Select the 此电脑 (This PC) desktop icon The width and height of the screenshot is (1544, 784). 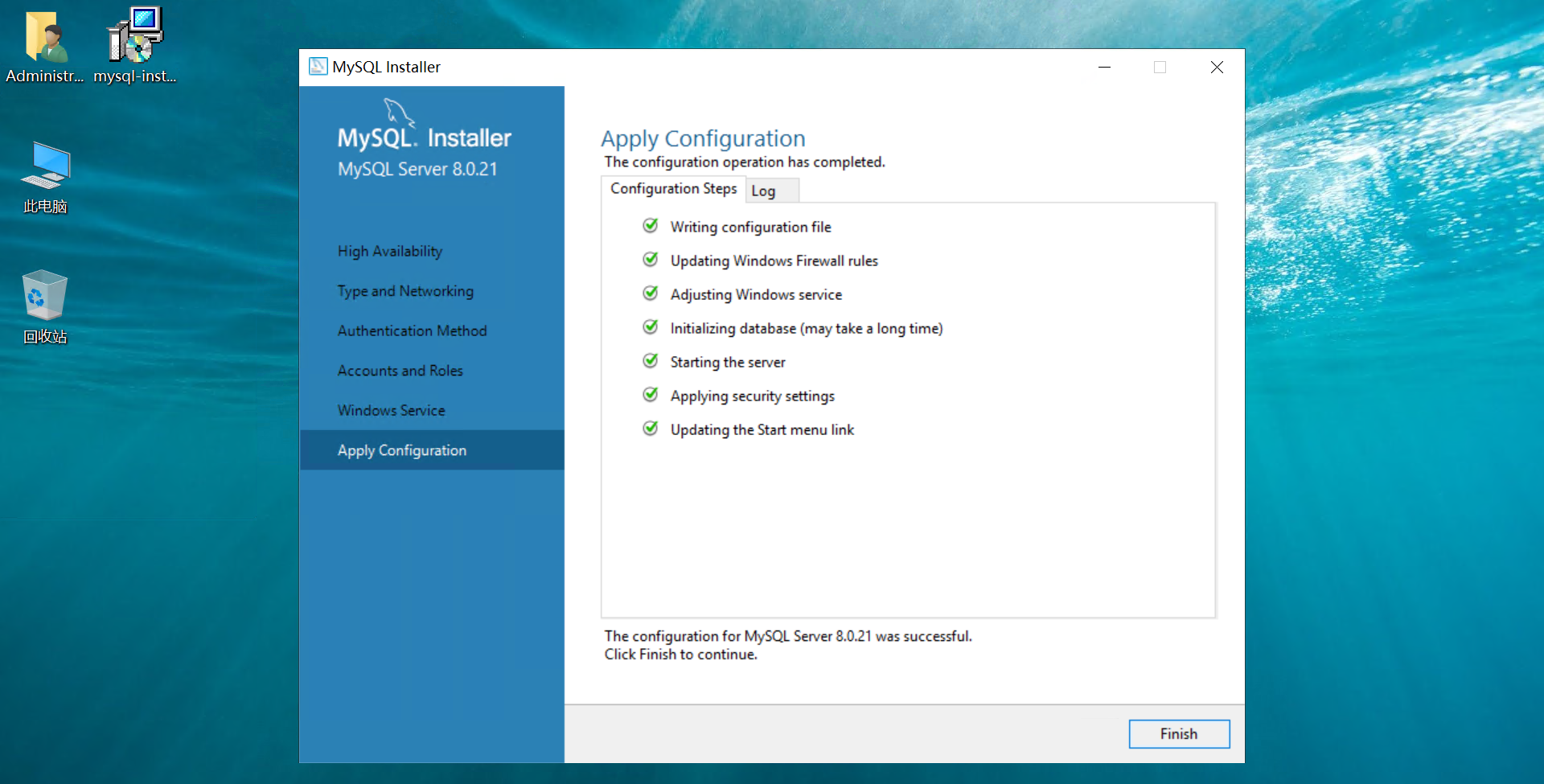[45, 177]
